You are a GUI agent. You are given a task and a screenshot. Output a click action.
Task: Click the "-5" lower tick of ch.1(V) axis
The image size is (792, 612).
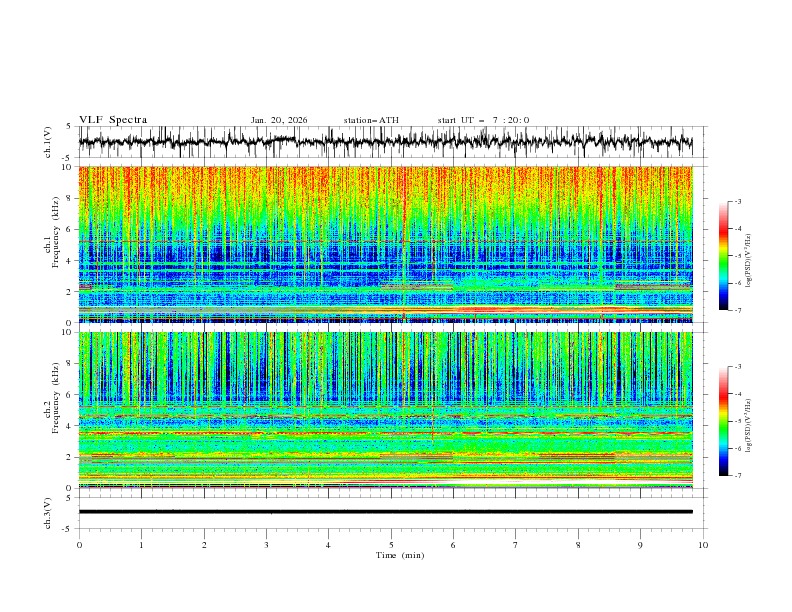point(68,158)
